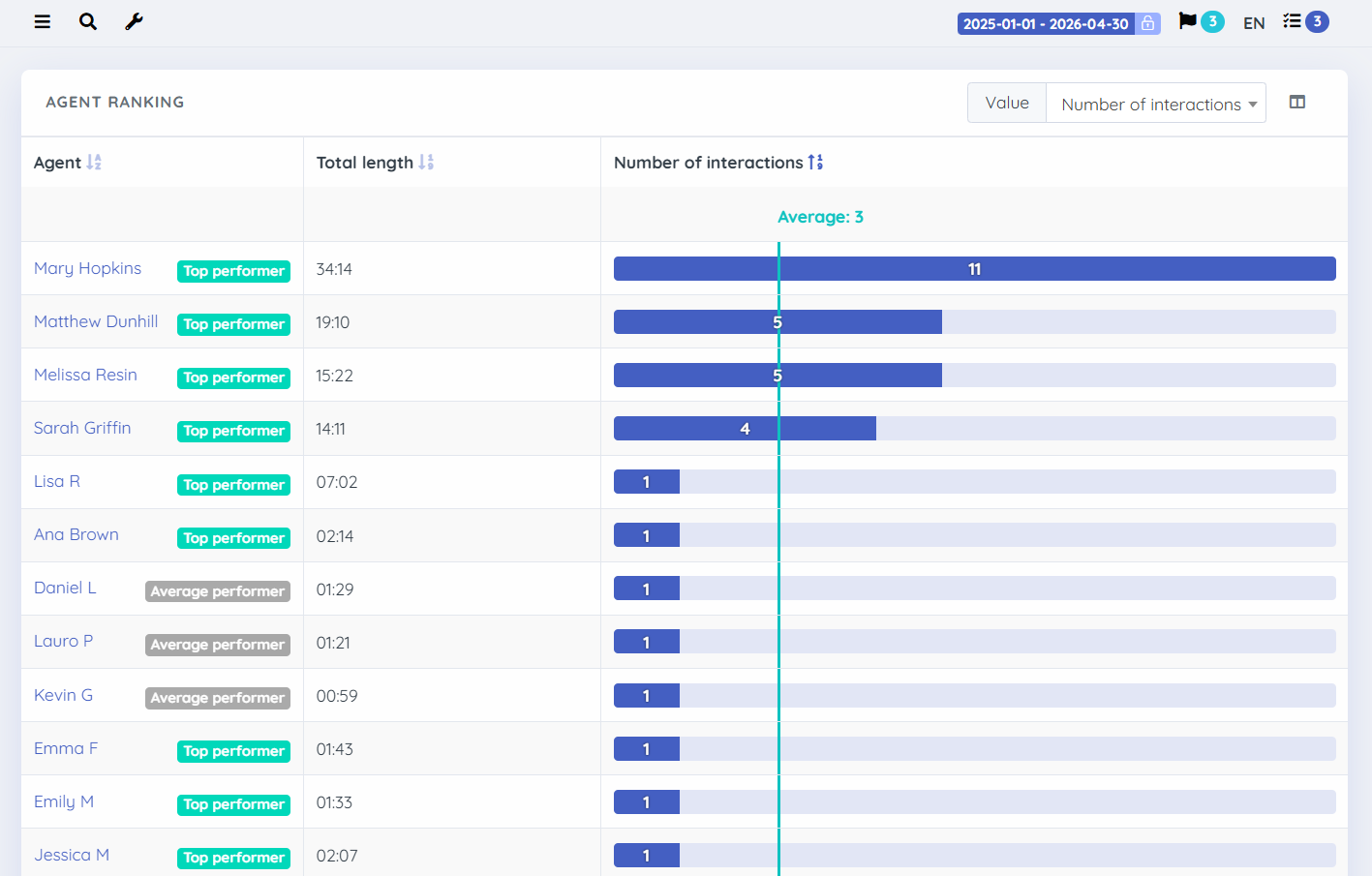This screenshot has height=876, width=1372.
Task: Click Mary Hopkins interactions bar showing 11
Action: [x=975, y=269]
